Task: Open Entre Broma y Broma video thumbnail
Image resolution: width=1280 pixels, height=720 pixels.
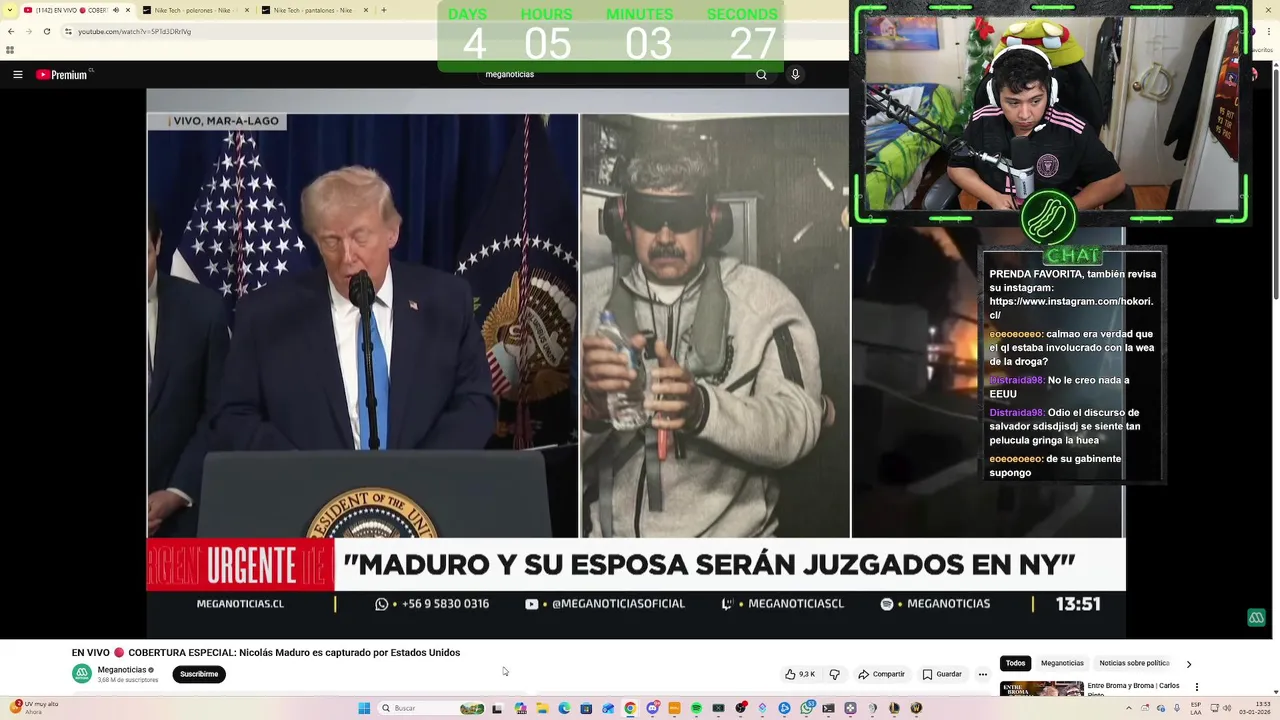Action: pos(1041,688)
